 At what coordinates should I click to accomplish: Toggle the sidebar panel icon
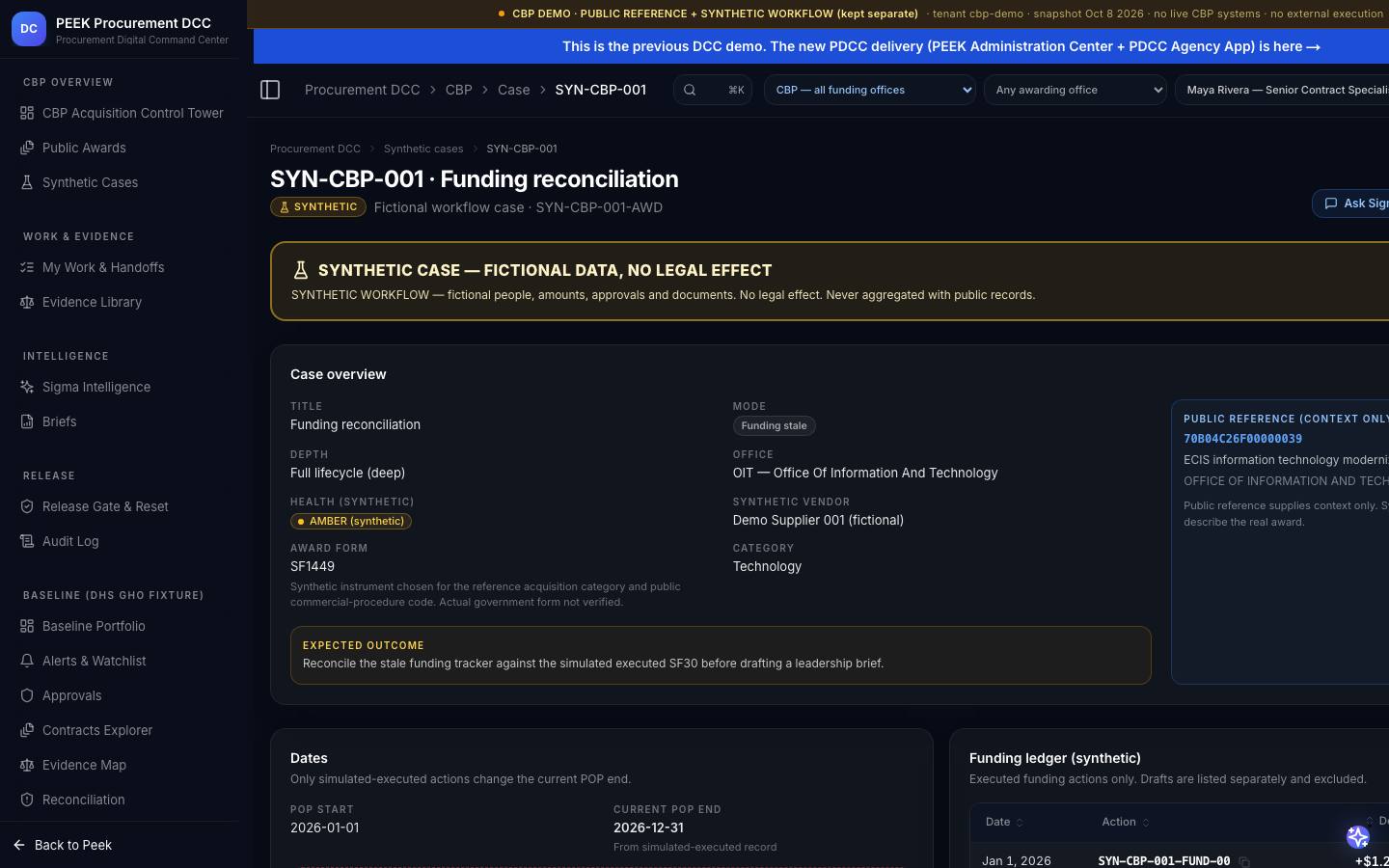[270, 90]
